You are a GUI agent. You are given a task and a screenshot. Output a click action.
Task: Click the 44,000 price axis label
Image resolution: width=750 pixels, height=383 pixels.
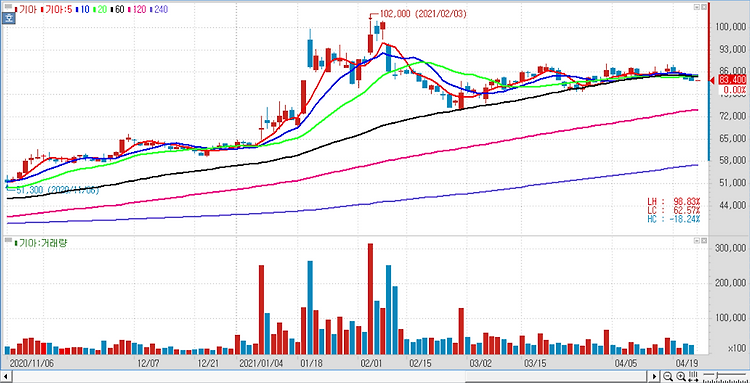pyautogui.click(x=732, y=206)
